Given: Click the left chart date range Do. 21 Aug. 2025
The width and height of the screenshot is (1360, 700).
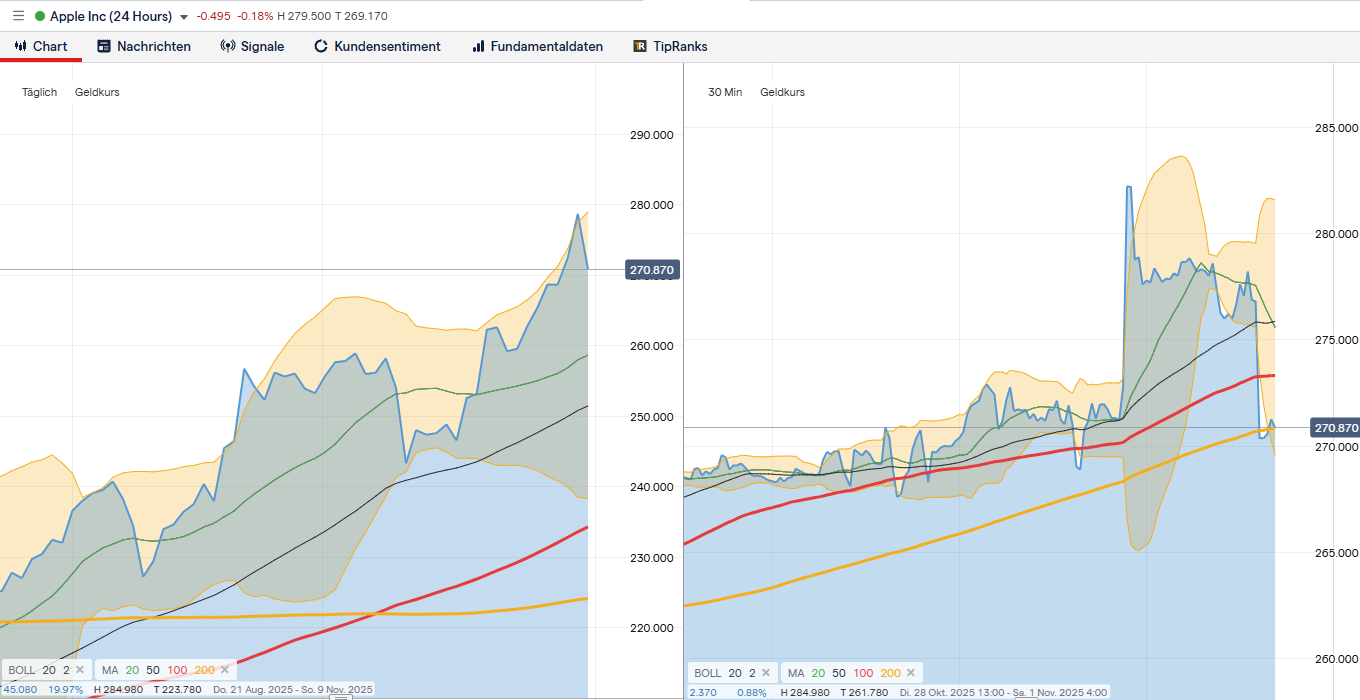Looking at the screenshot, I should tap(292, 689).
